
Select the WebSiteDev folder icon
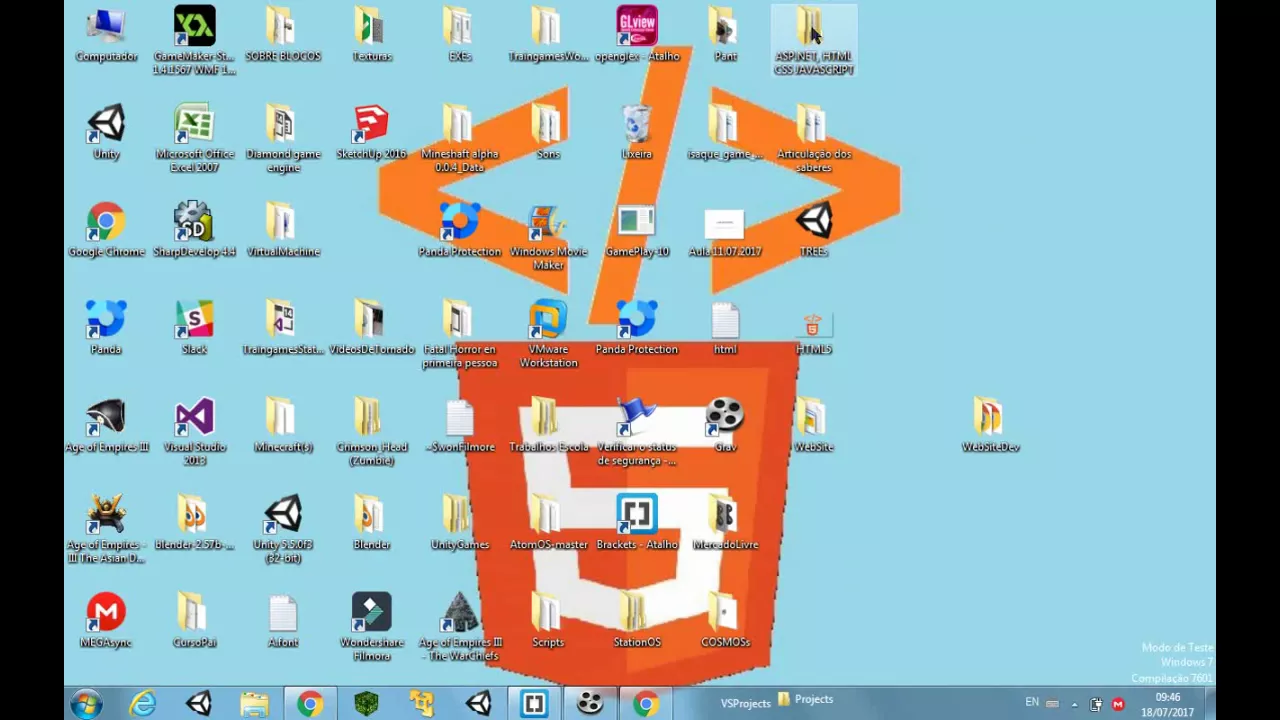tap(990, 425)
